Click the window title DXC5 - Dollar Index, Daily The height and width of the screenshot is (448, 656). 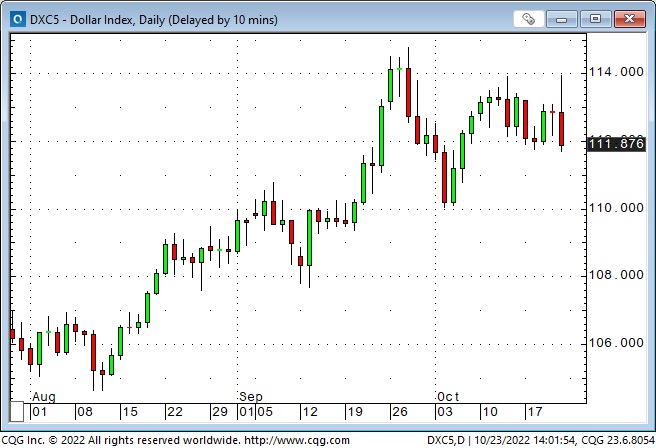pyautogui.click(x=154, y=20)
